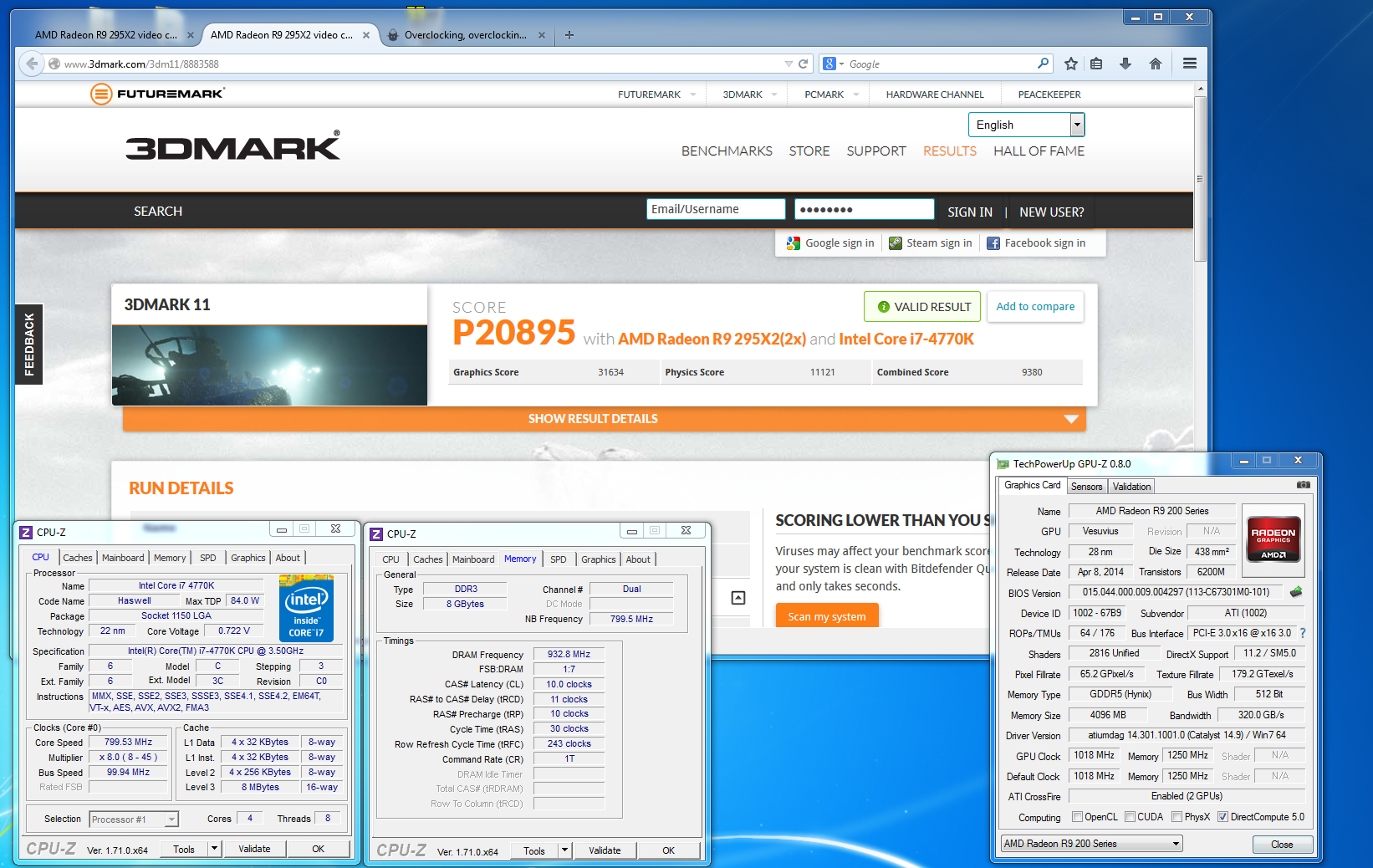The image size is (1373, 868).
Task: Click the small up-arrow box icon
Action: click(x=738, y=598)
